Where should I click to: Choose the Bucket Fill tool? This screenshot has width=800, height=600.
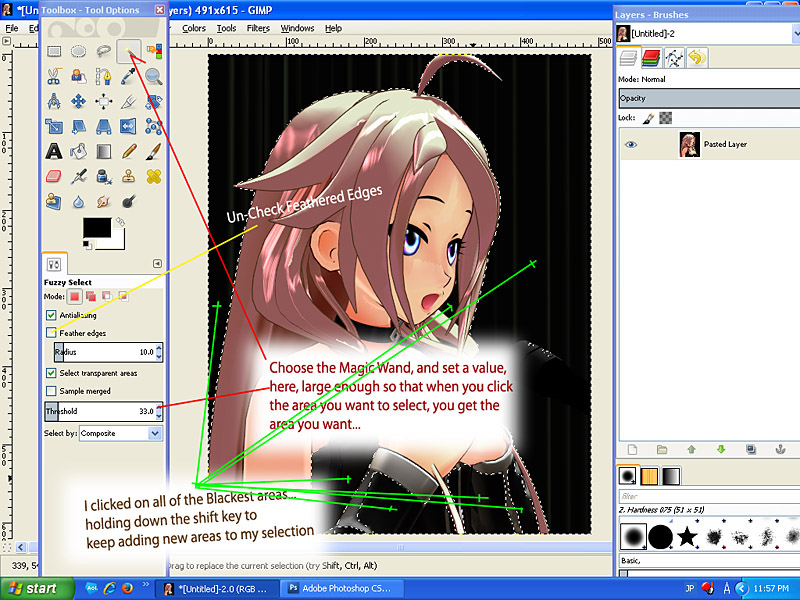(x=78, y=152)
